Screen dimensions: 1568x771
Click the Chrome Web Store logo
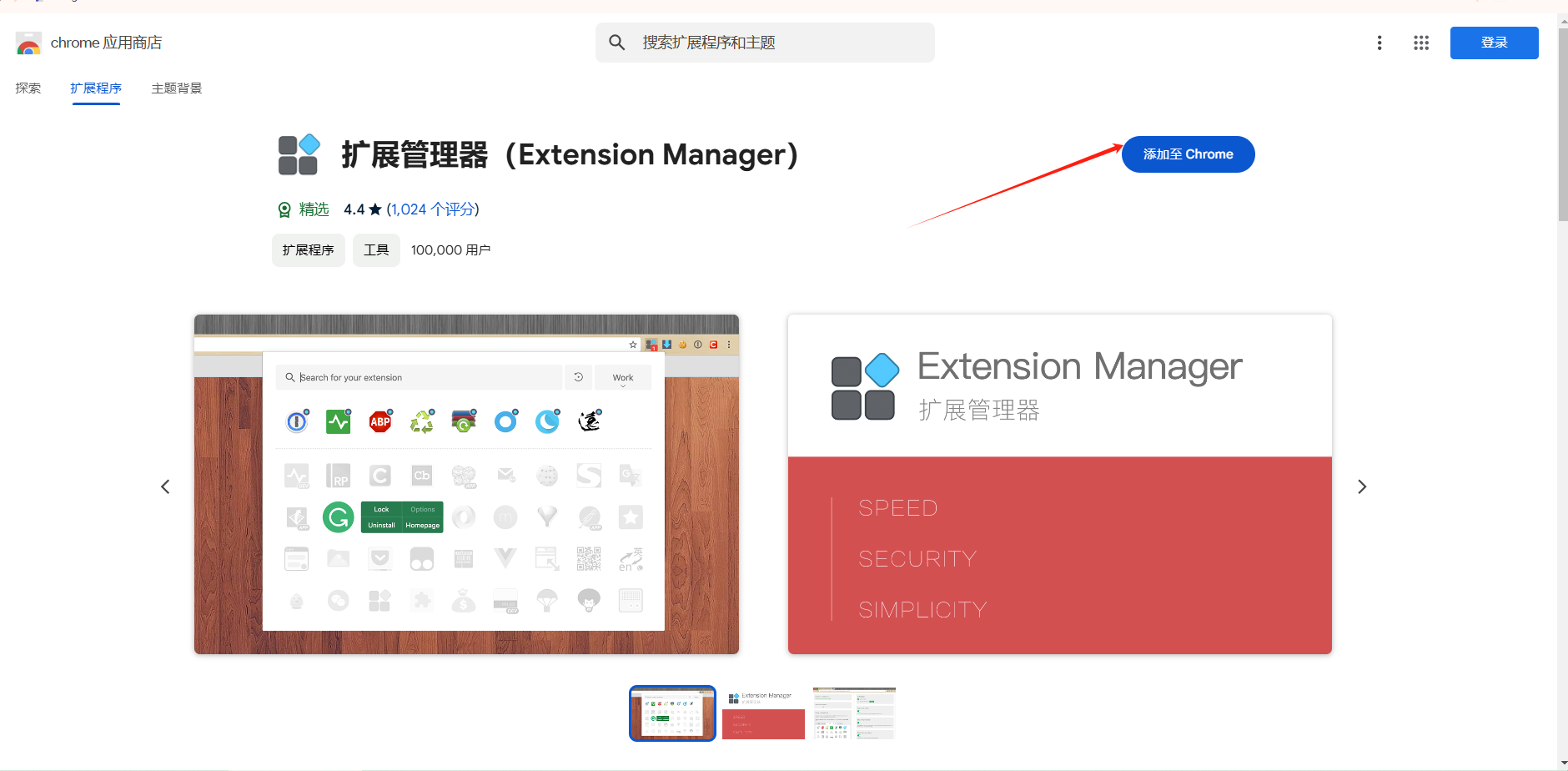coord(28,43)
